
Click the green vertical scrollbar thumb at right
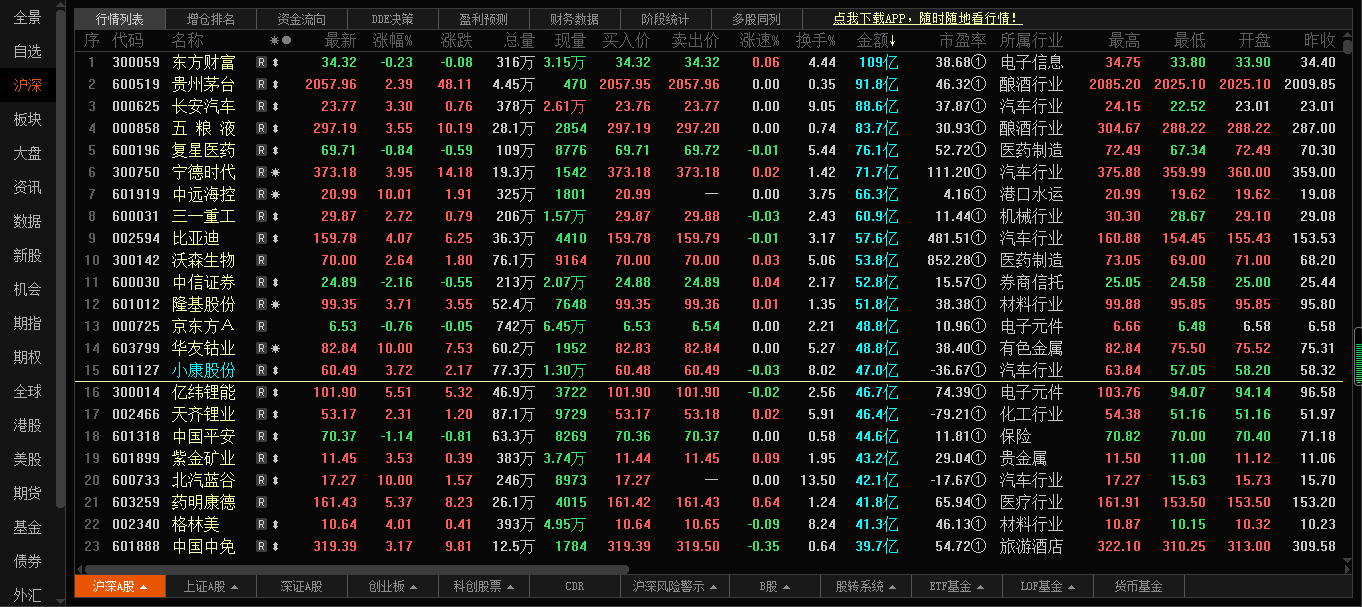[x=1357, y=355]
